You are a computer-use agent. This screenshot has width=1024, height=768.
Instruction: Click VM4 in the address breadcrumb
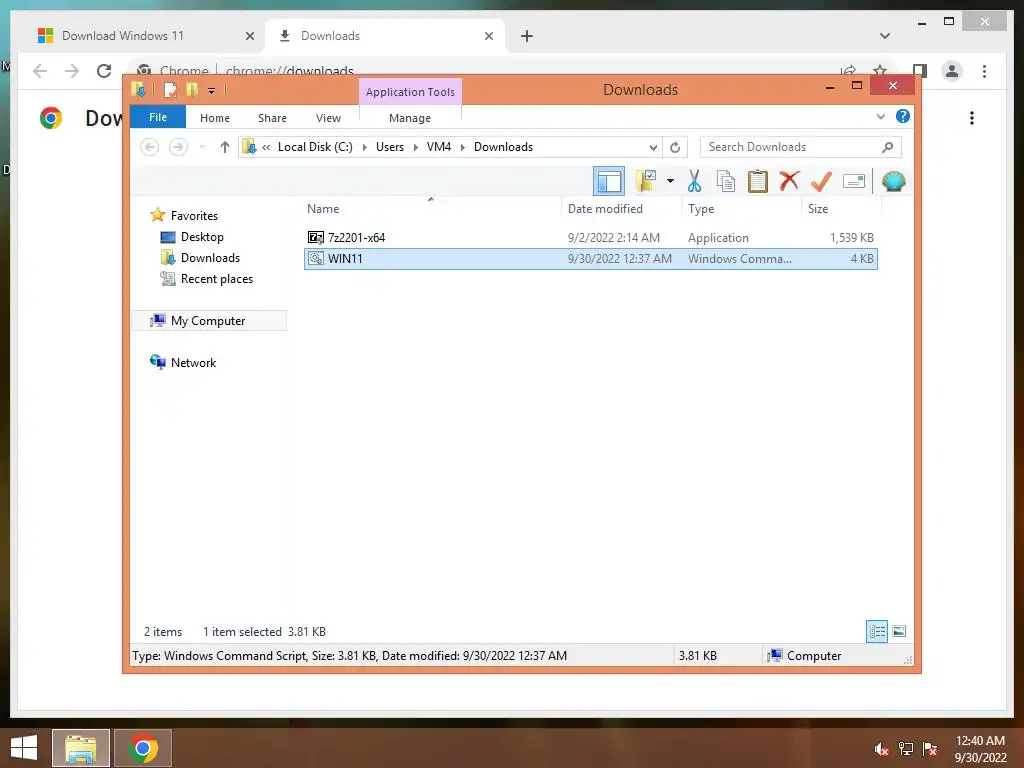tap(439, 147)
